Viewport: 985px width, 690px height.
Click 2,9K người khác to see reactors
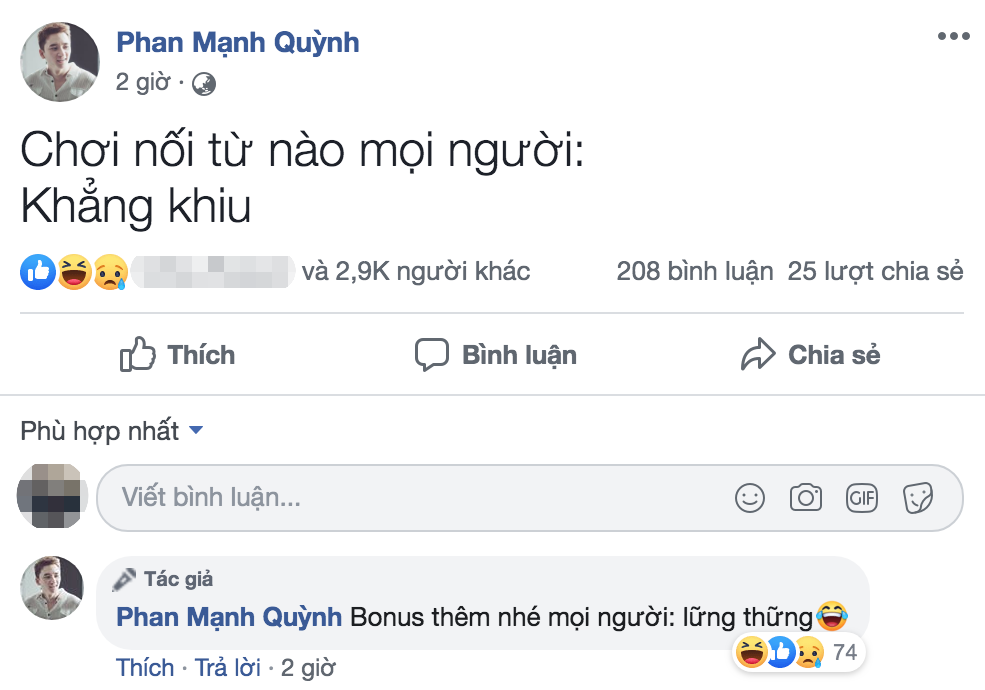tap(420, 271)
